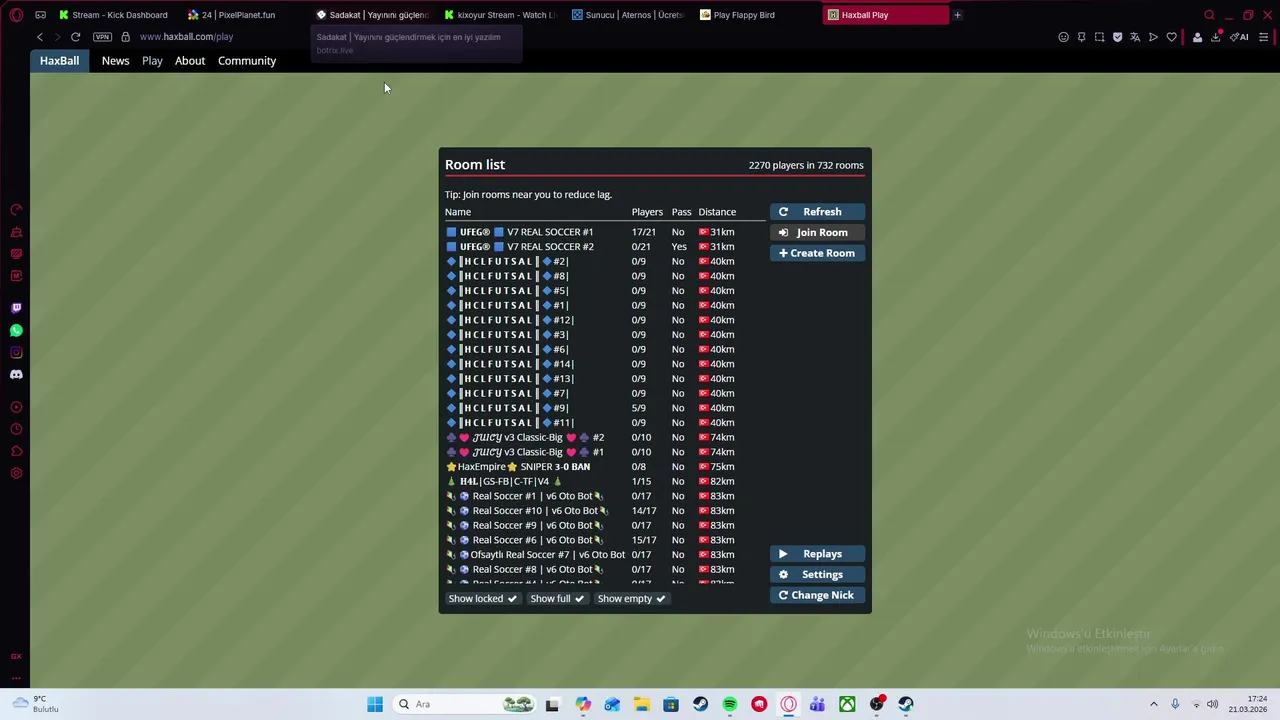Open Spotify from the taskbar
The height and width of the screenshot is (720, 1280).
tap(729, 704)
